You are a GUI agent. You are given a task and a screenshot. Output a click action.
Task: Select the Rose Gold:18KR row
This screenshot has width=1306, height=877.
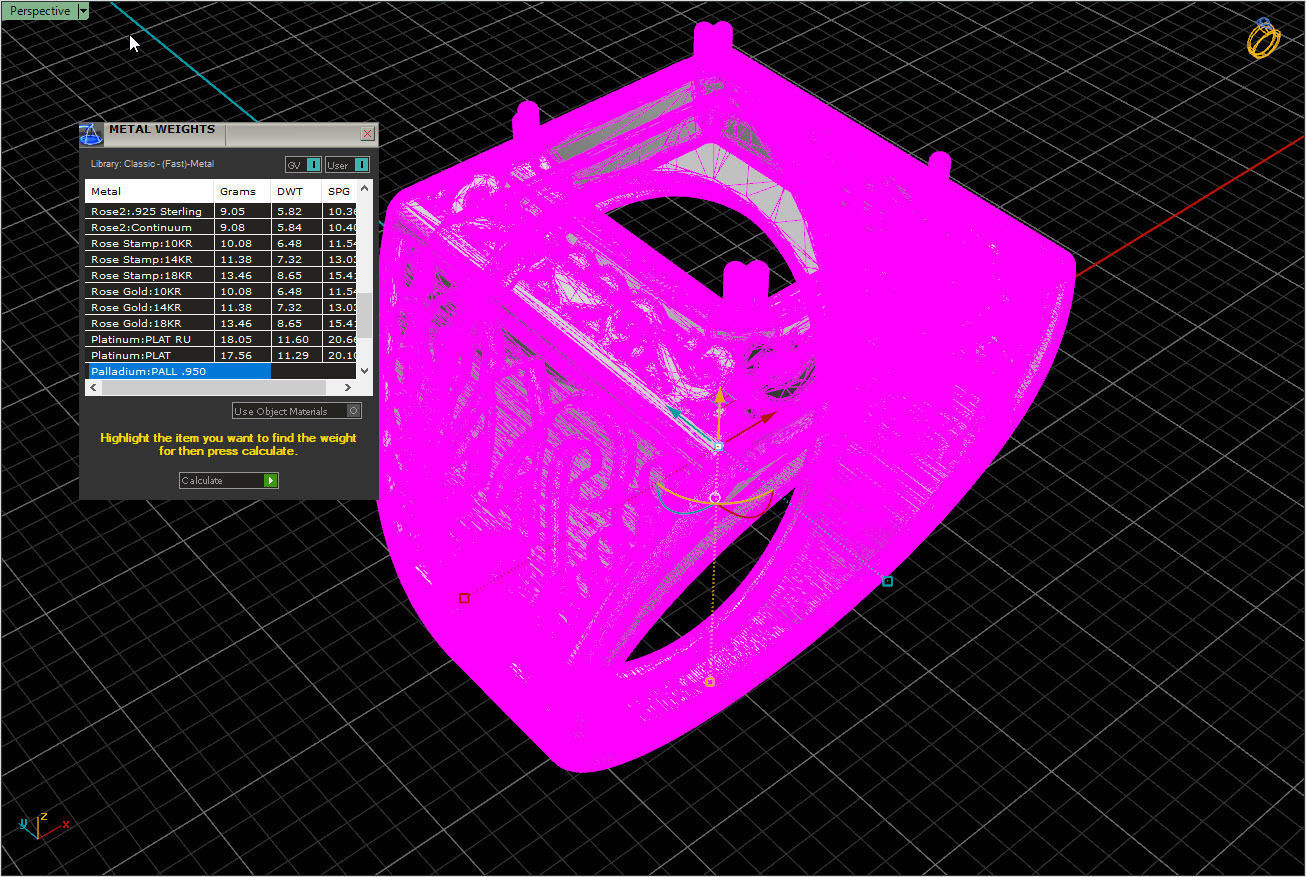point(221,323)
